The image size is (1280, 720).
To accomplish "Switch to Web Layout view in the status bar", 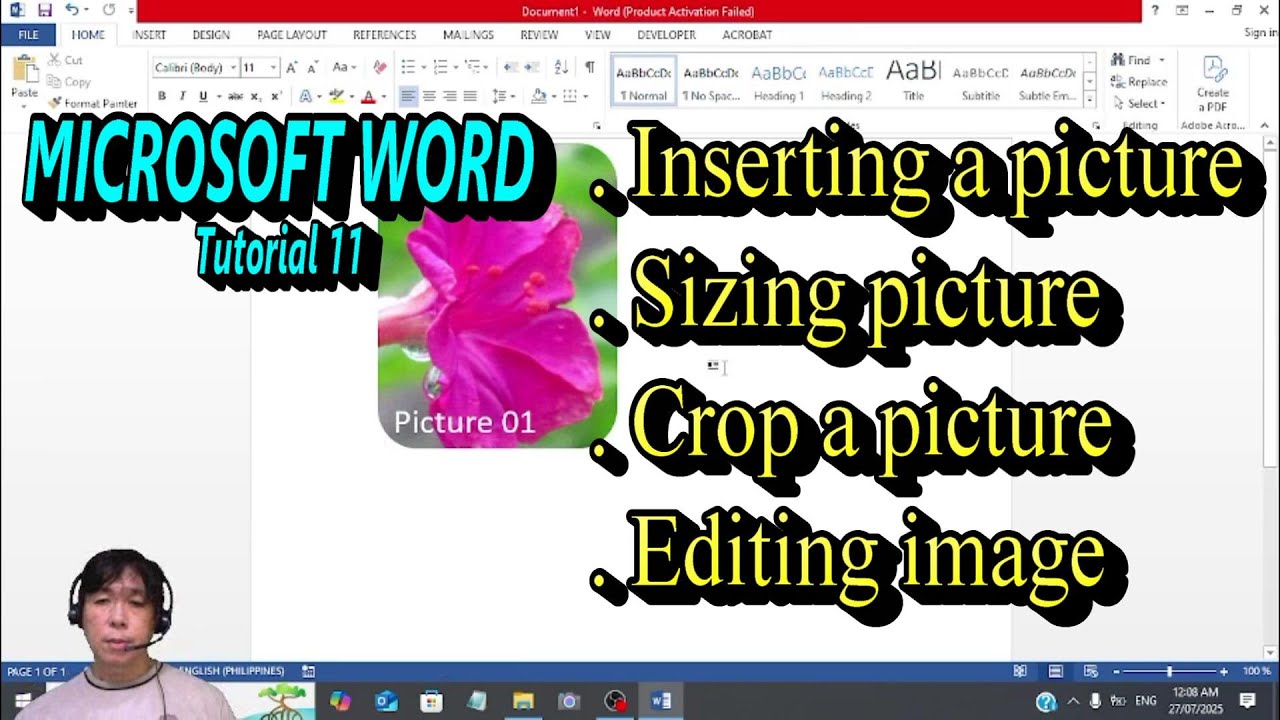I will pyautogui.click(x=1091, y=671).
